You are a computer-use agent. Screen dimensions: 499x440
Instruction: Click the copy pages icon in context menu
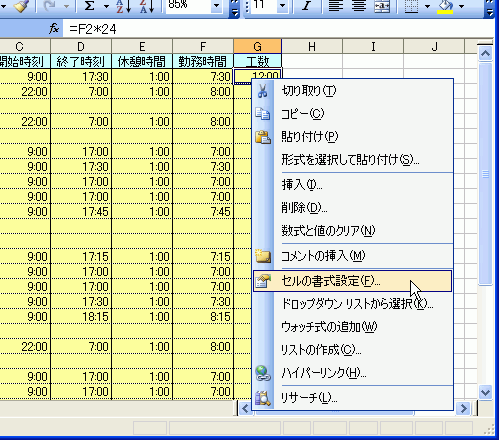[263, 114]
